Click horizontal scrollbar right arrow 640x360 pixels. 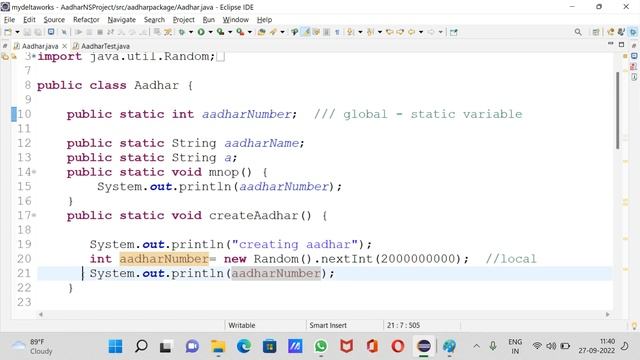click(x=608, y=314)
